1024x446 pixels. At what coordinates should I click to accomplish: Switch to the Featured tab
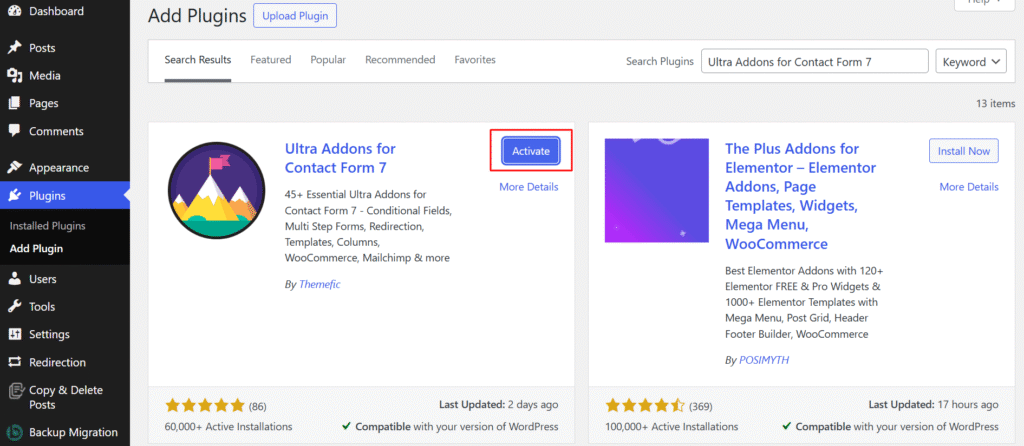point(270,59)
